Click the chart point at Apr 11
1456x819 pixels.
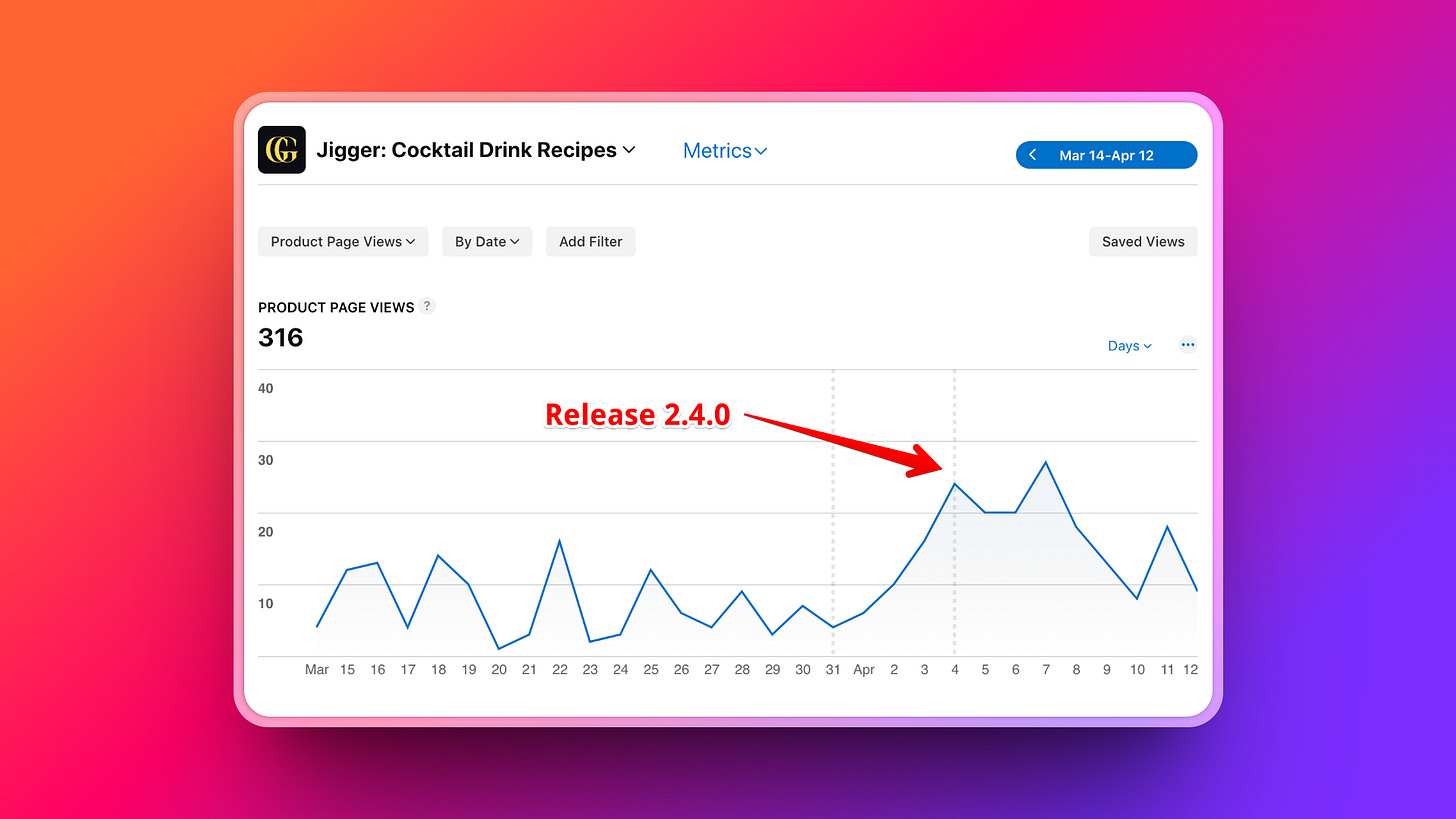1167,526
